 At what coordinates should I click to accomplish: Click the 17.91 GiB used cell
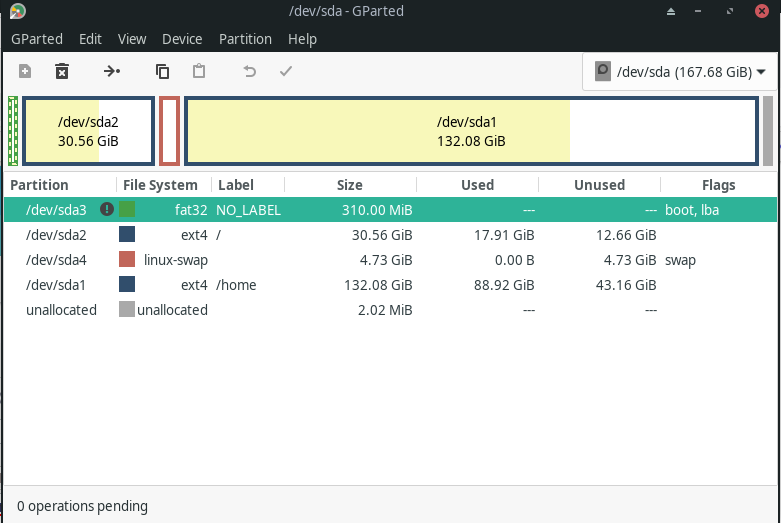504,235
